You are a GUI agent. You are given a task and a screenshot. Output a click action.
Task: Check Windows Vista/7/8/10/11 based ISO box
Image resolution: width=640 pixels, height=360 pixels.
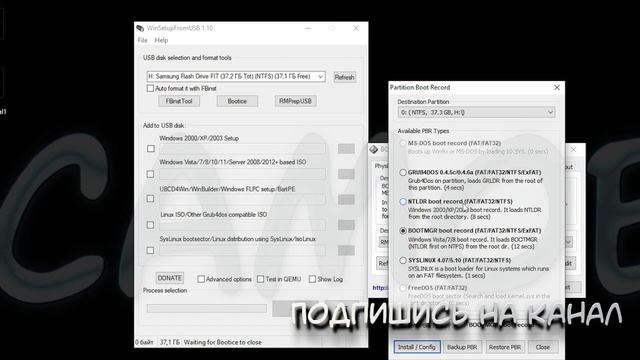tap(151, 174)
